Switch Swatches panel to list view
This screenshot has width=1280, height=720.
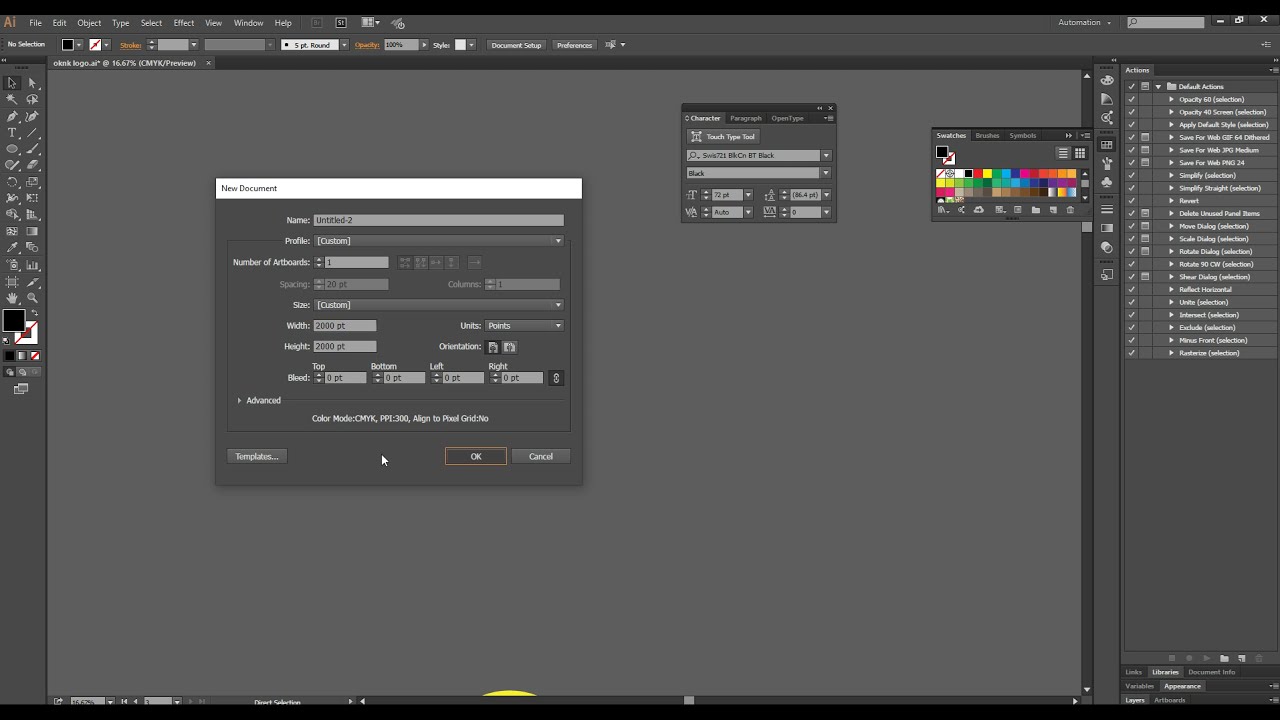coord(1063,153)
